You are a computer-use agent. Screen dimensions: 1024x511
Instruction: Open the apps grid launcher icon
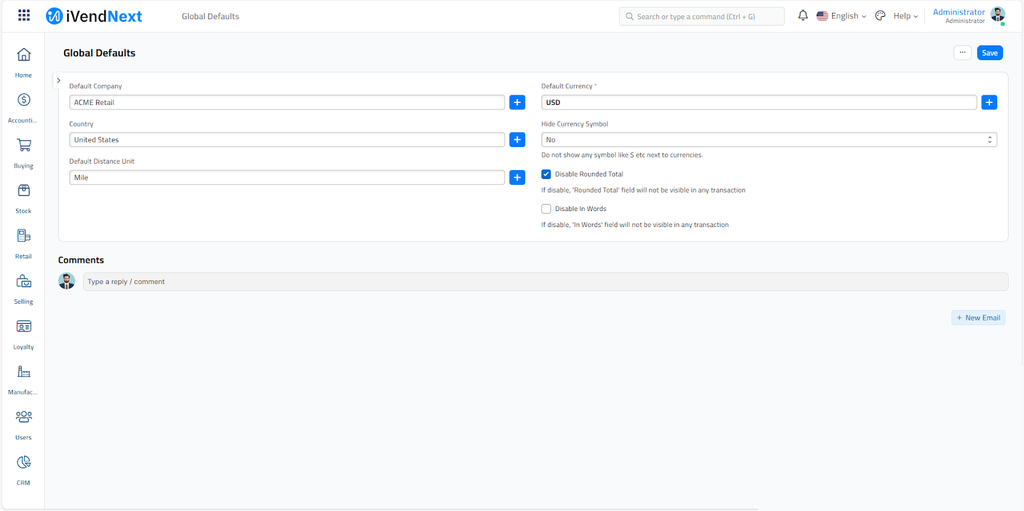[24, 16]
